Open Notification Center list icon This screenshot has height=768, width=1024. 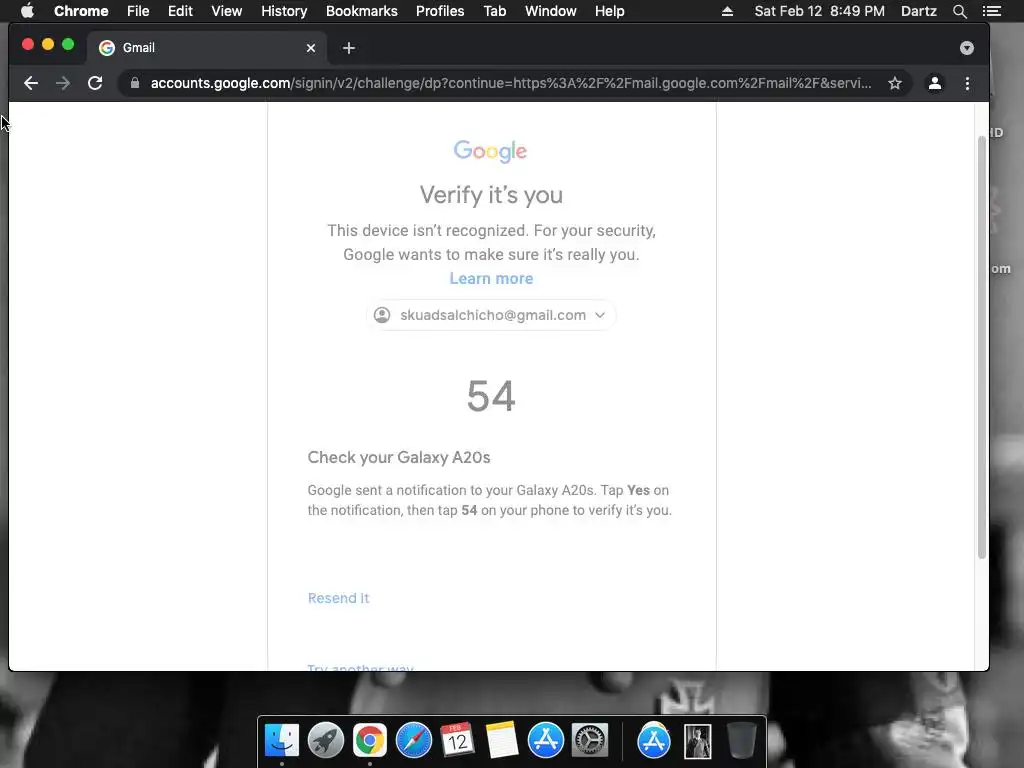[x=991, y=11]
